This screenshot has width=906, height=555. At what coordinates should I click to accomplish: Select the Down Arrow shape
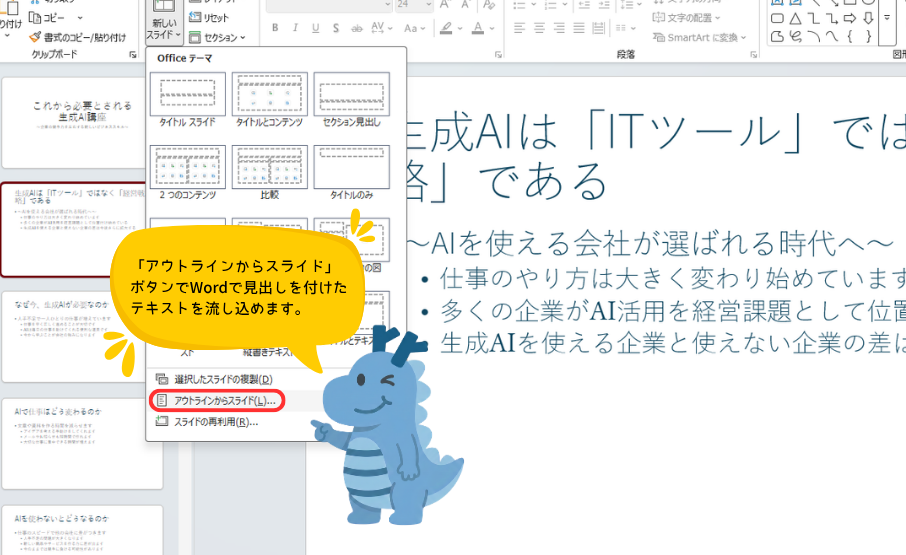tap(868, 18)
